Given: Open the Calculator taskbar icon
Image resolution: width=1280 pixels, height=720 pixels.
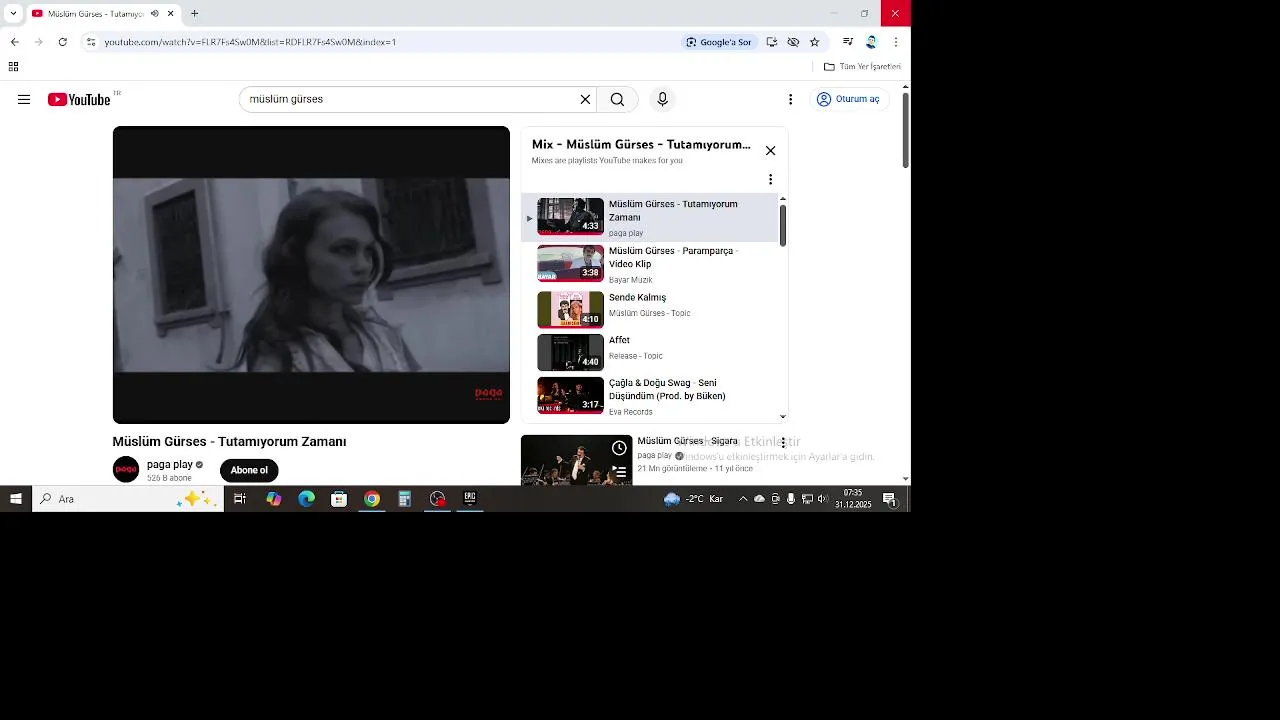Looking at the screenshot, I should [x=405, y=499].
